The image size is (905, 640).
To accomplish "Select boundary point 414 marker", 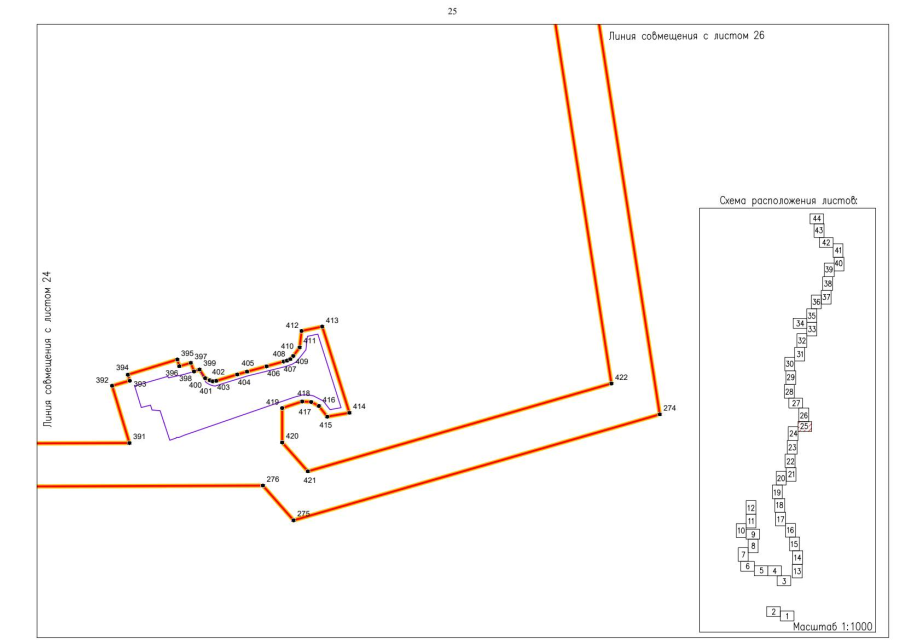I will tap(349, 412).
